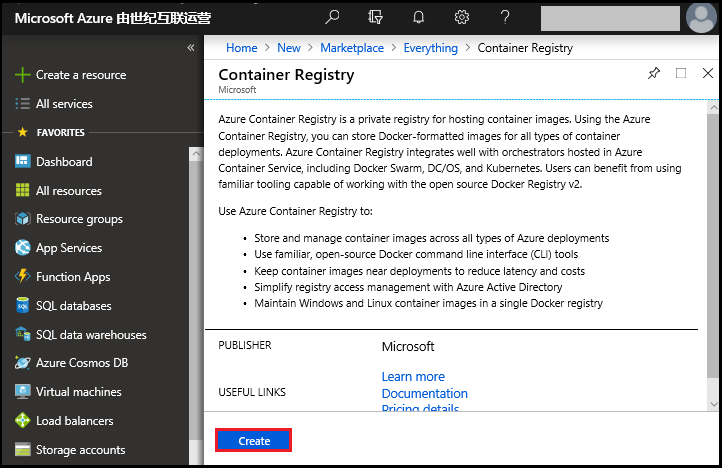Go to Home breadcrumb
Image resolution: width=722 pixels, height=468 pixels.
click(241, 48)
